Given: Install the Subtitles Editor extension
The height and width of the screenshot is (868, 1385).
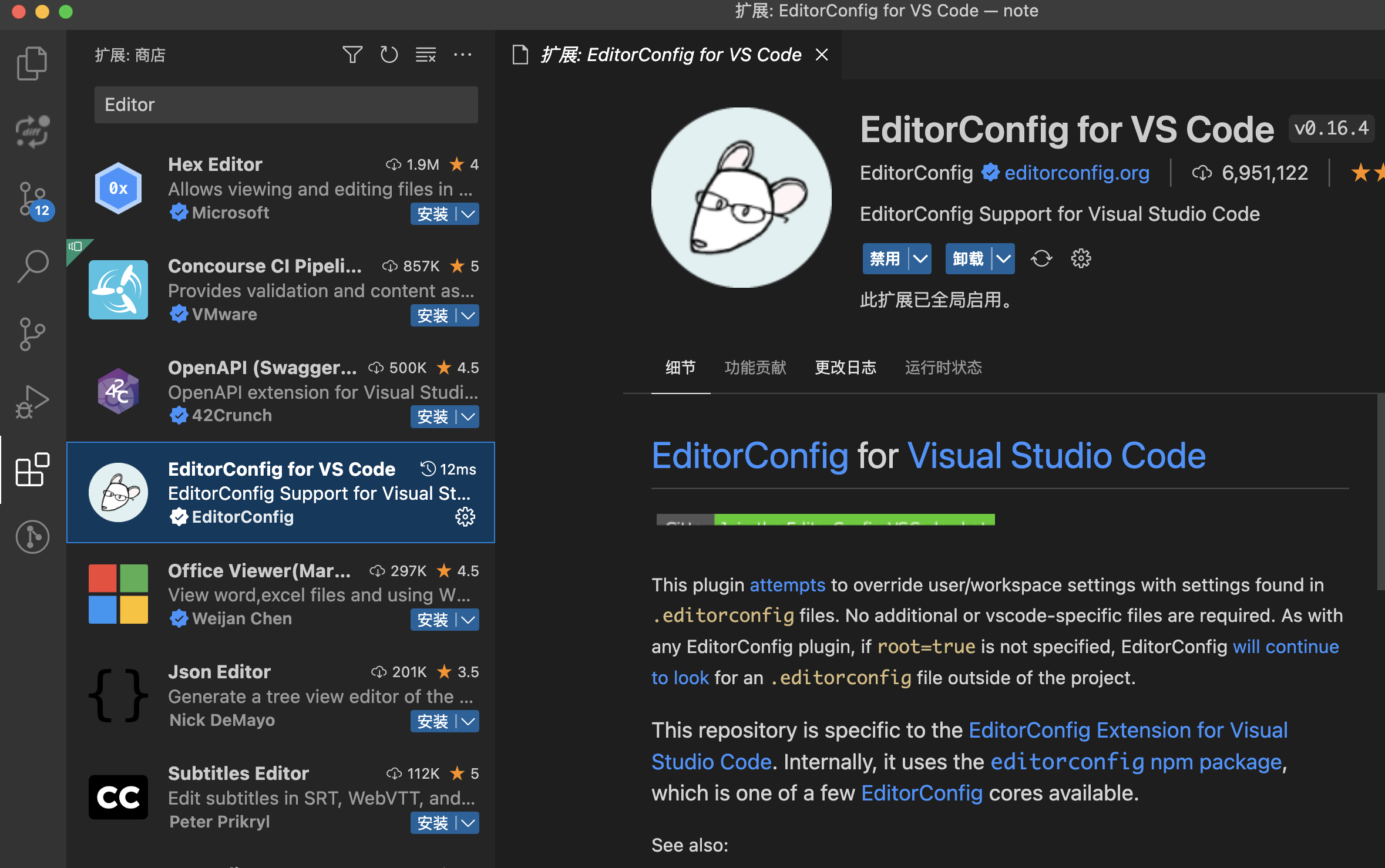Looking at the screenshot, I should click(x=433, y=823).
